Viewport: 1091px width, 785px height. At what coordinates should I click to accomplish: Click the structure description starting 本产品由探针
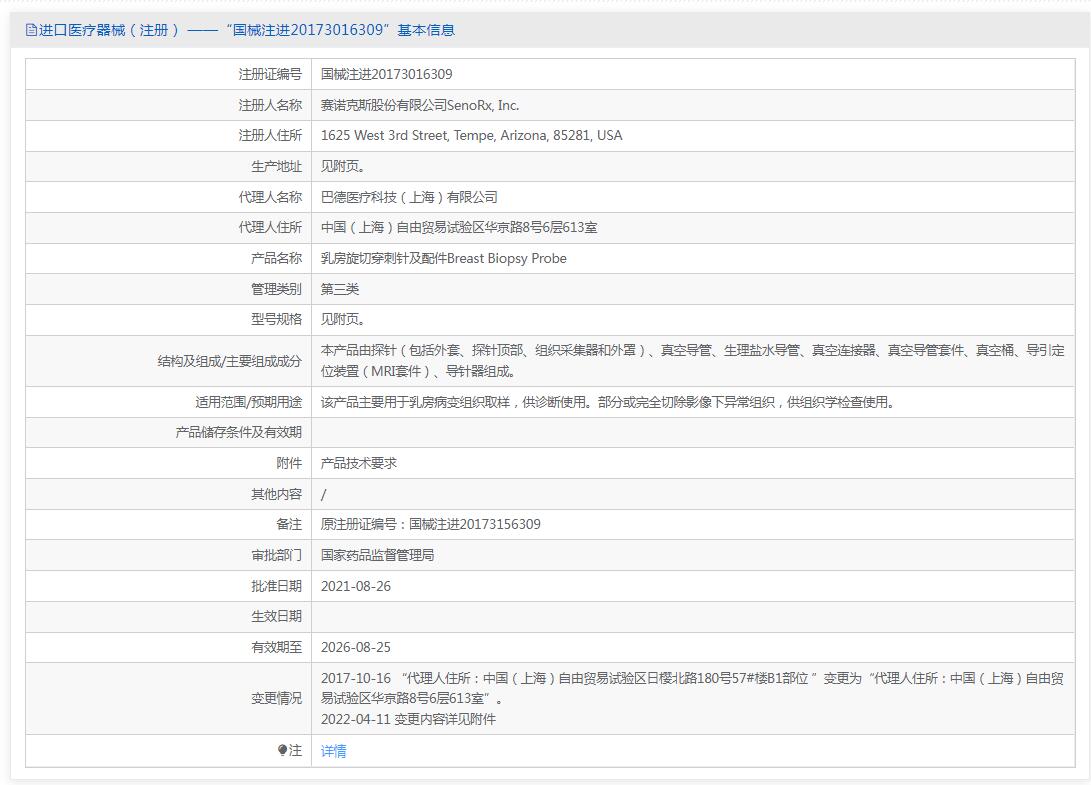pyautogui.click(x=692, y=360)
